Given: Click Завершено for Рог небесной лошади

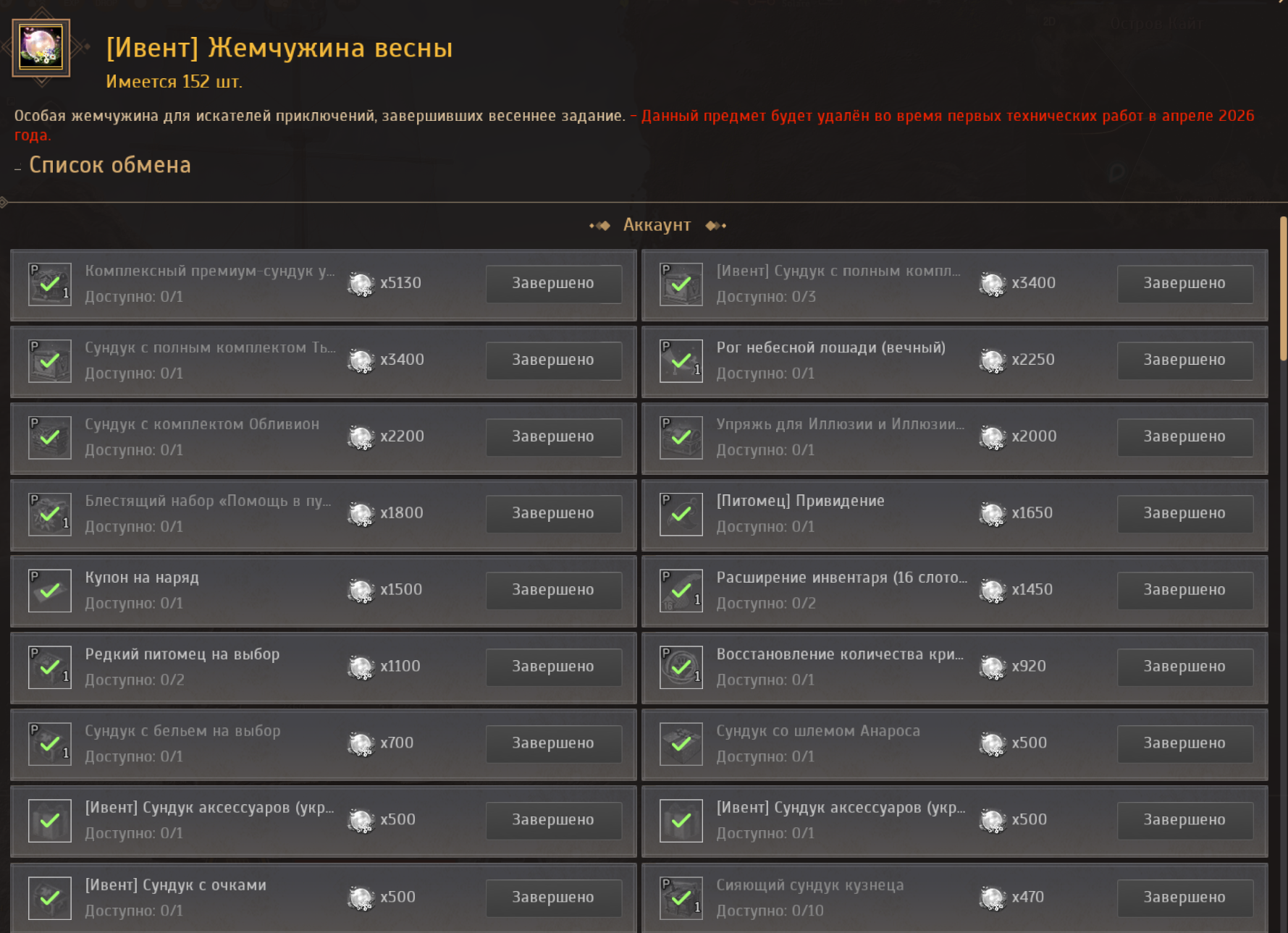Looking at the screenshot, I should (x=1184, y=360).
